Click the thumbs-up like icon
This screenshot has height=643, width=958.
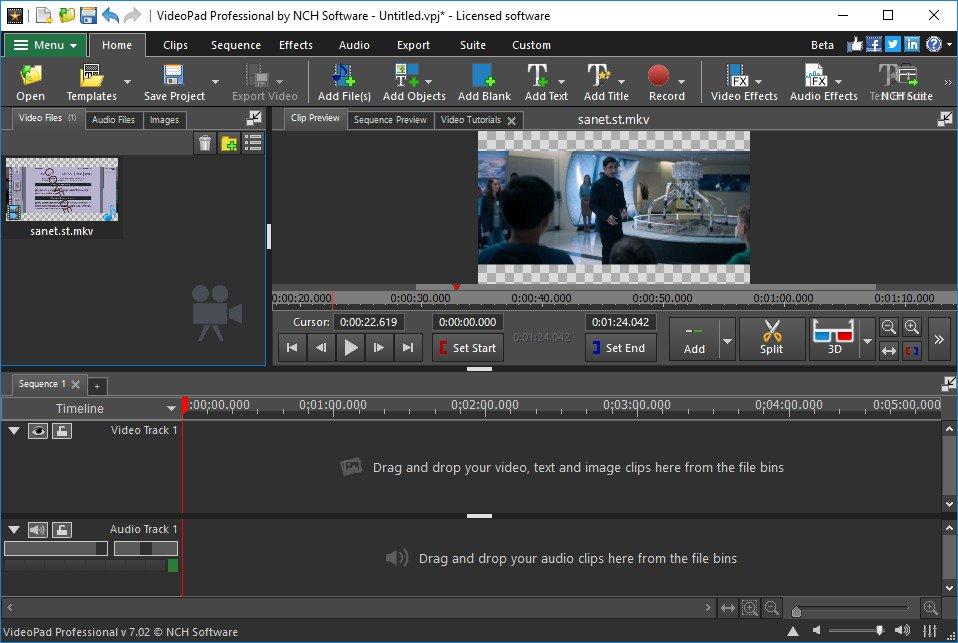(x=854, y=44)
